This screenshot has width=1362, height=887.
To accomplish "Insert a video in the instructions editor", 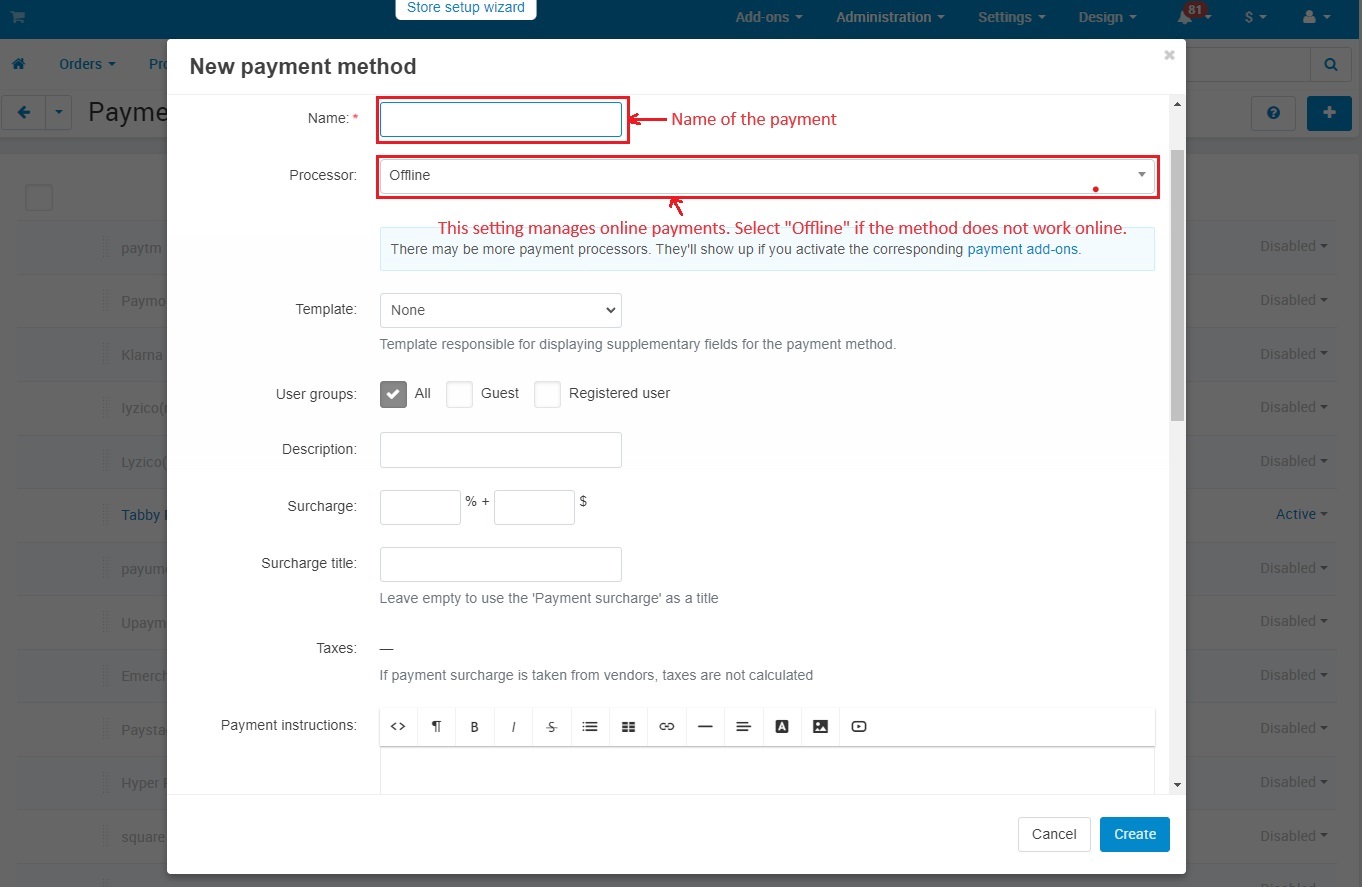I will (859, 727).
